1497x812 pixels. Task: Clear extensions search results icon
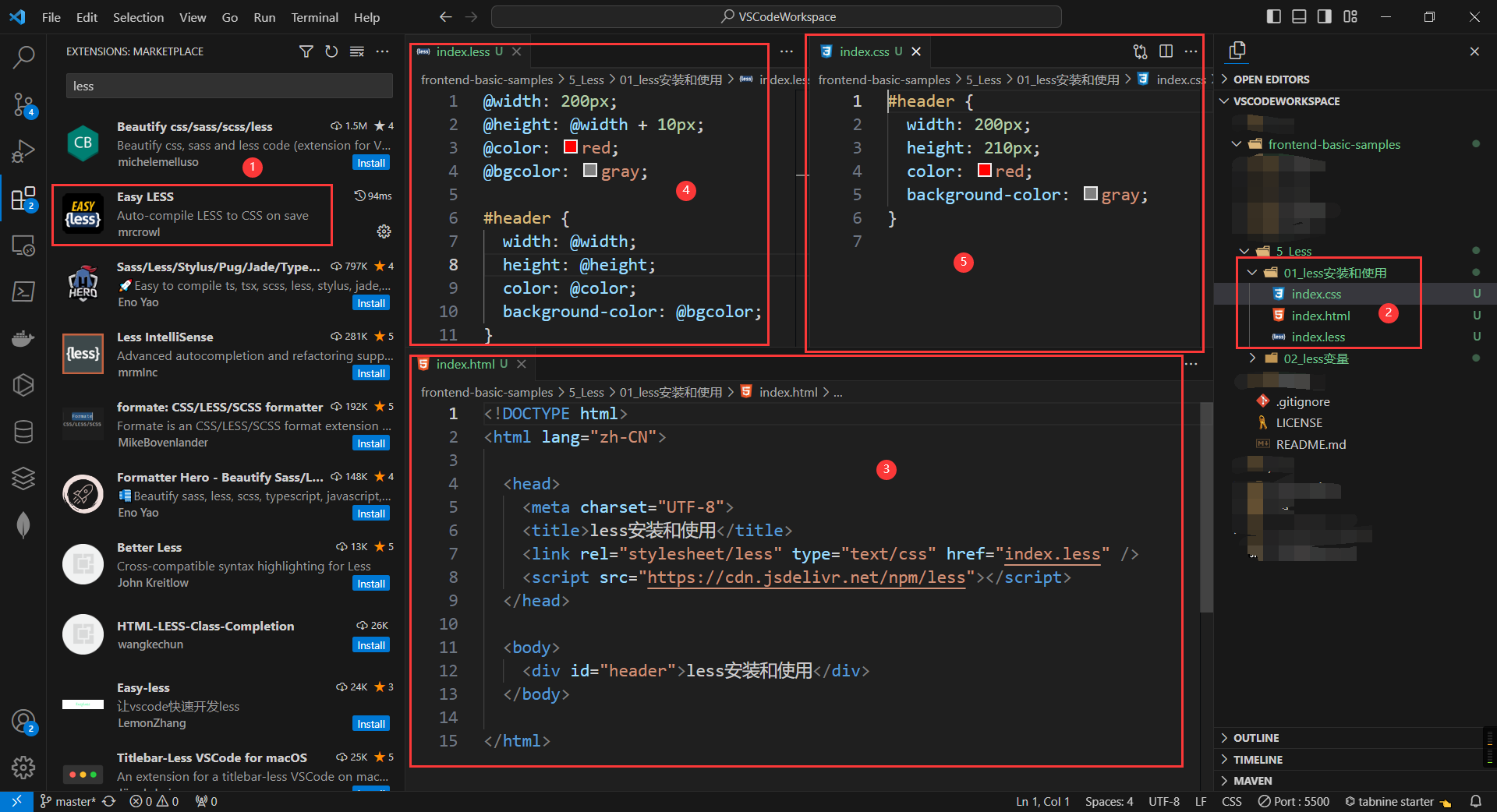(x=357, y=51)
